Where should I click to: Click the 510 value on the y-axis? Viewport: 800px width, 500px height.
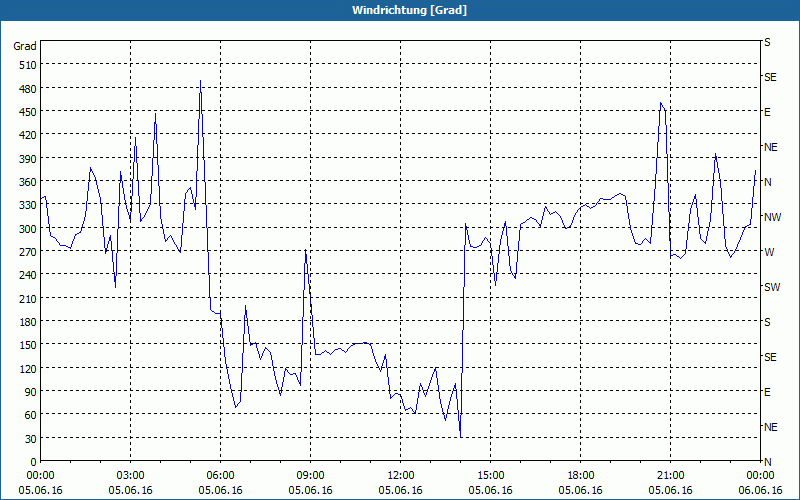(x=28, y=65)
